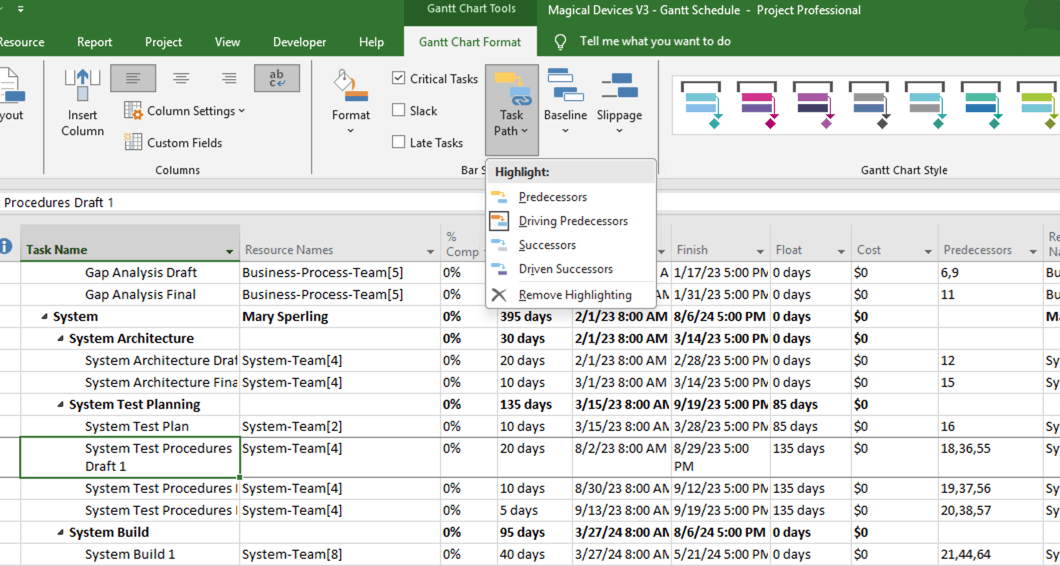This screenshot has width=1060, height=566.
Task: Click the 395 days duration cell
Action: tap(535, 316)
